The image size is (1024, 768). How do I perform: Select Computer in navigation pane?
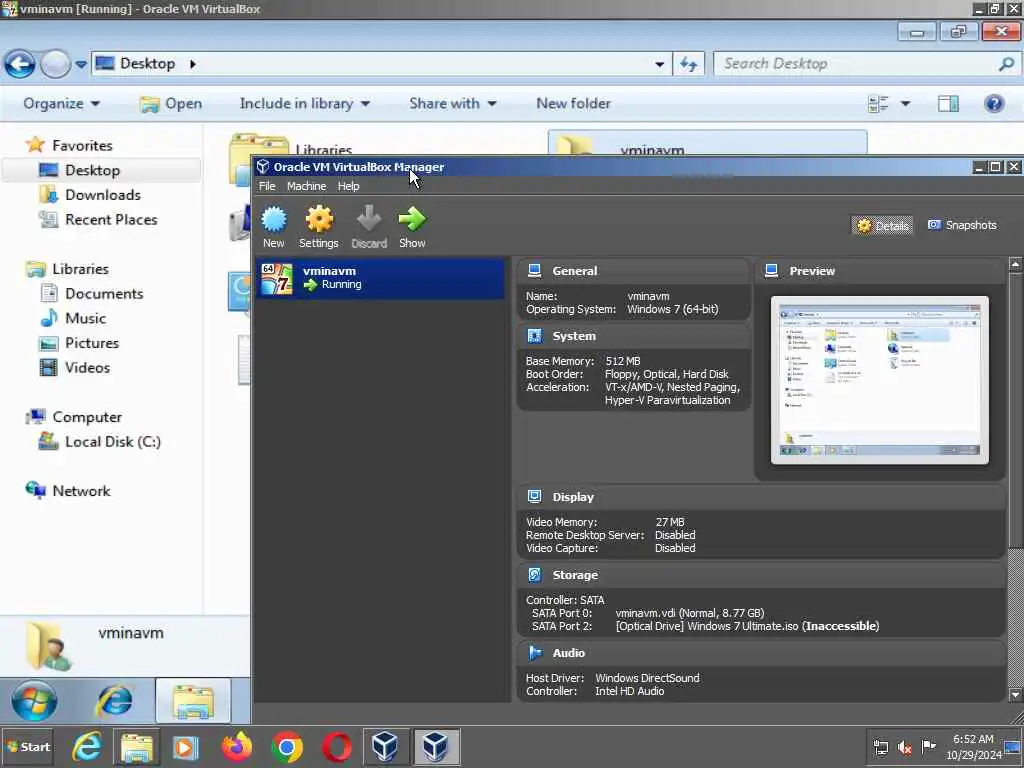coord(87,417)
